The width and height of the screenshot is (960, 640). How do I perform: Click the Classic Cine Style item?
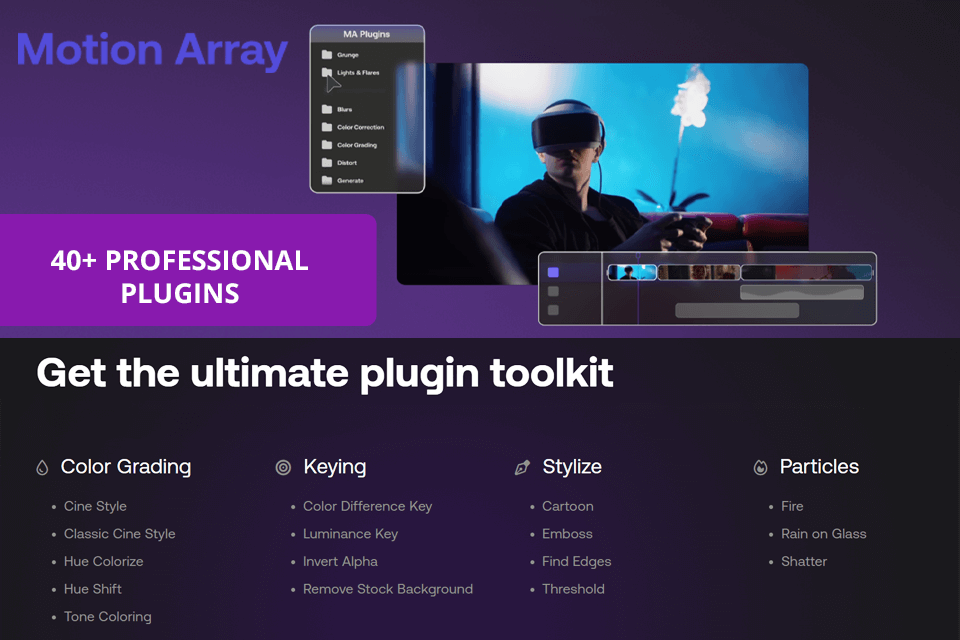click(119, 534)
